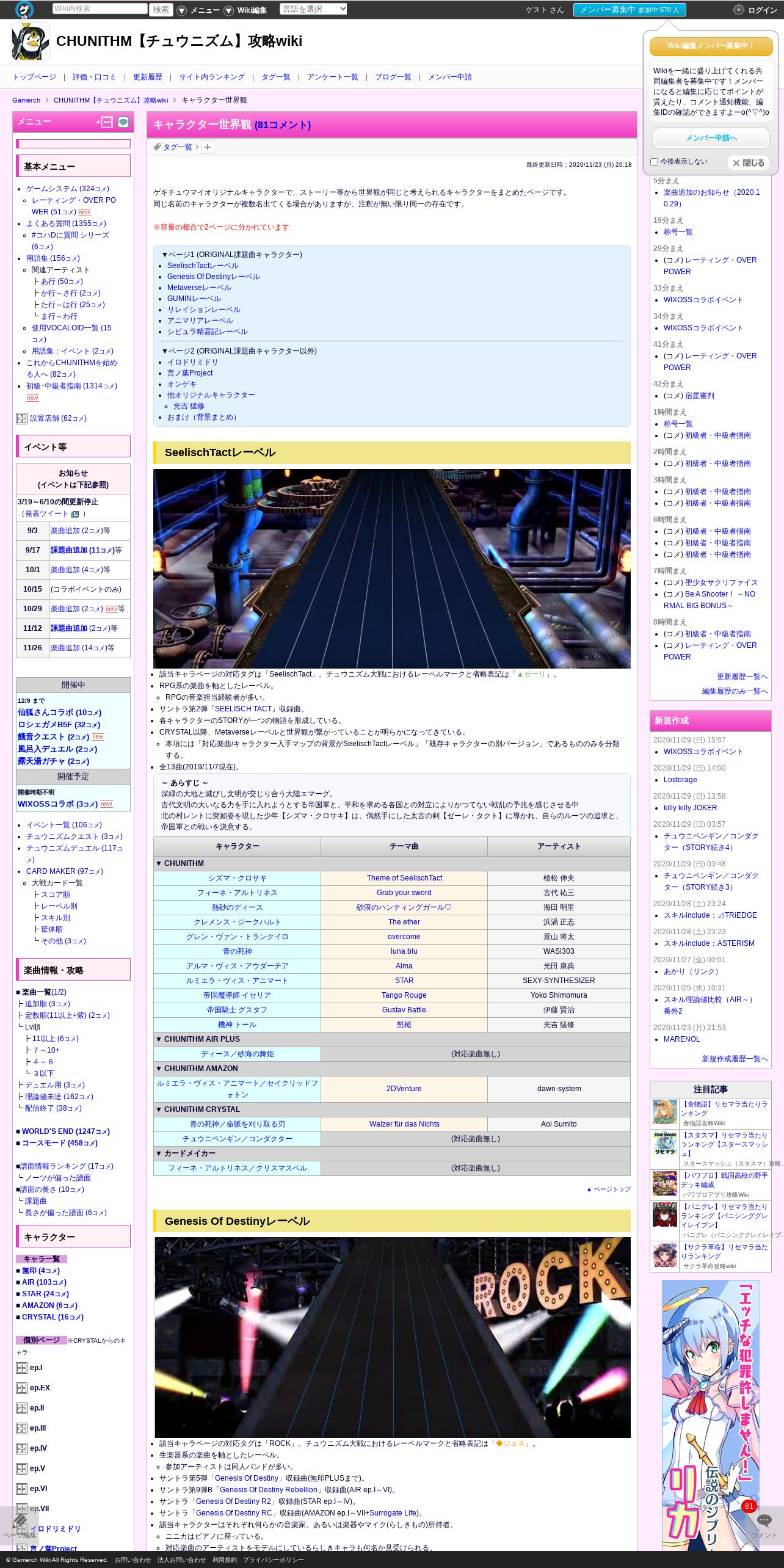This screenshot has height=1568, width=784.
Task: Open the (81コメント) link in page title
Action: point(283,125)
